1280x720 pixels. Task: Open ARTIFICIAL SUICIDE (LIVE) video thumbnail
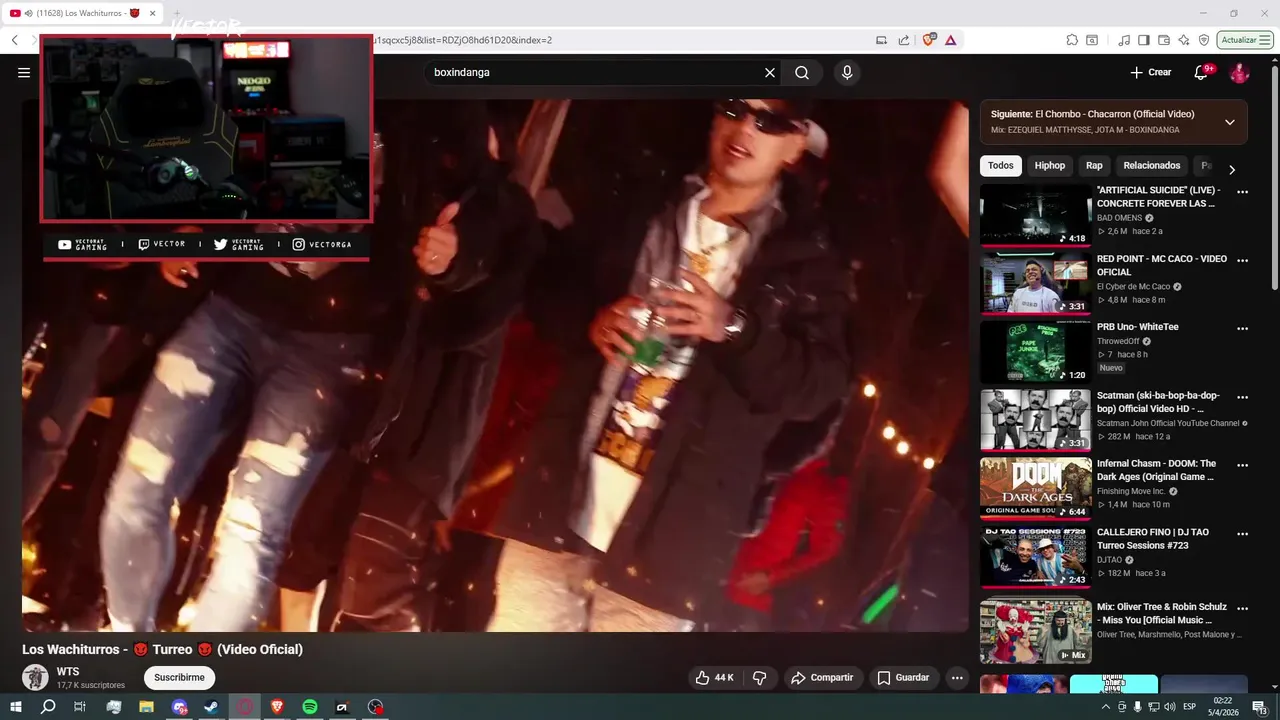click(x=1036, y=215)
